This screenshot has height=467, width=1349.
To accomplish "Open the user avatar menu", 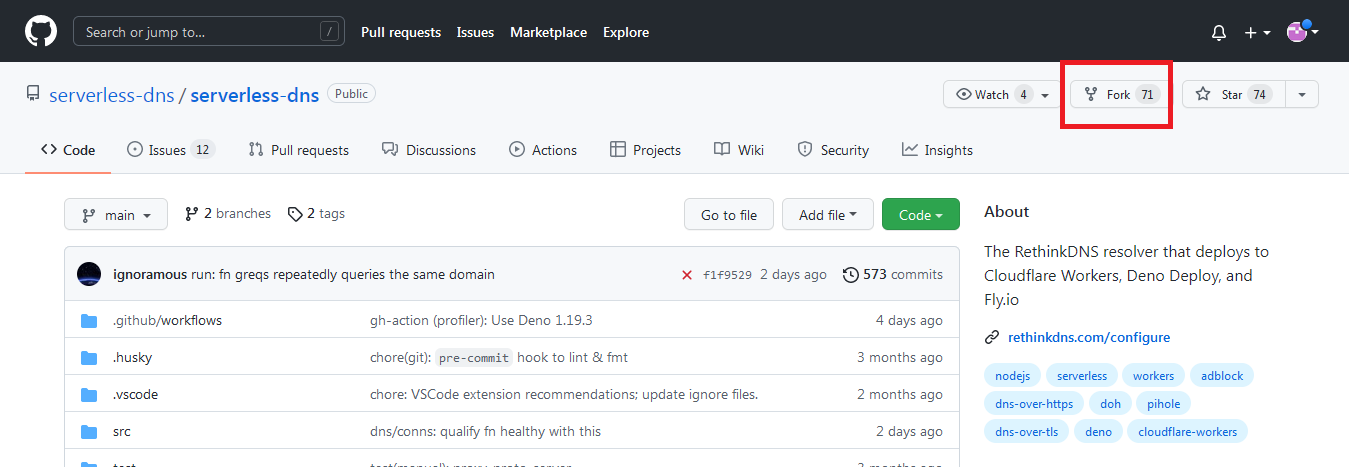I will coord(1302,31).
